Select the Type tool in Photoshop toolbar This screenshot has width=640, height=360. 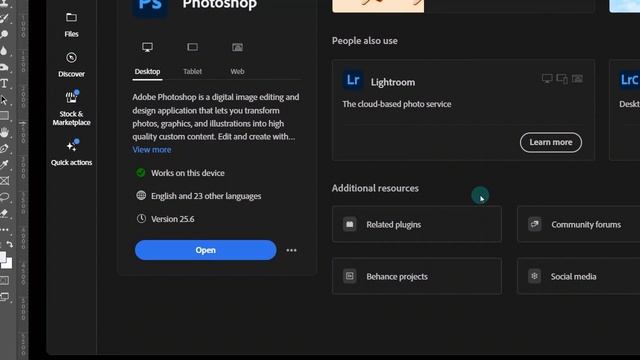(4, 84)
